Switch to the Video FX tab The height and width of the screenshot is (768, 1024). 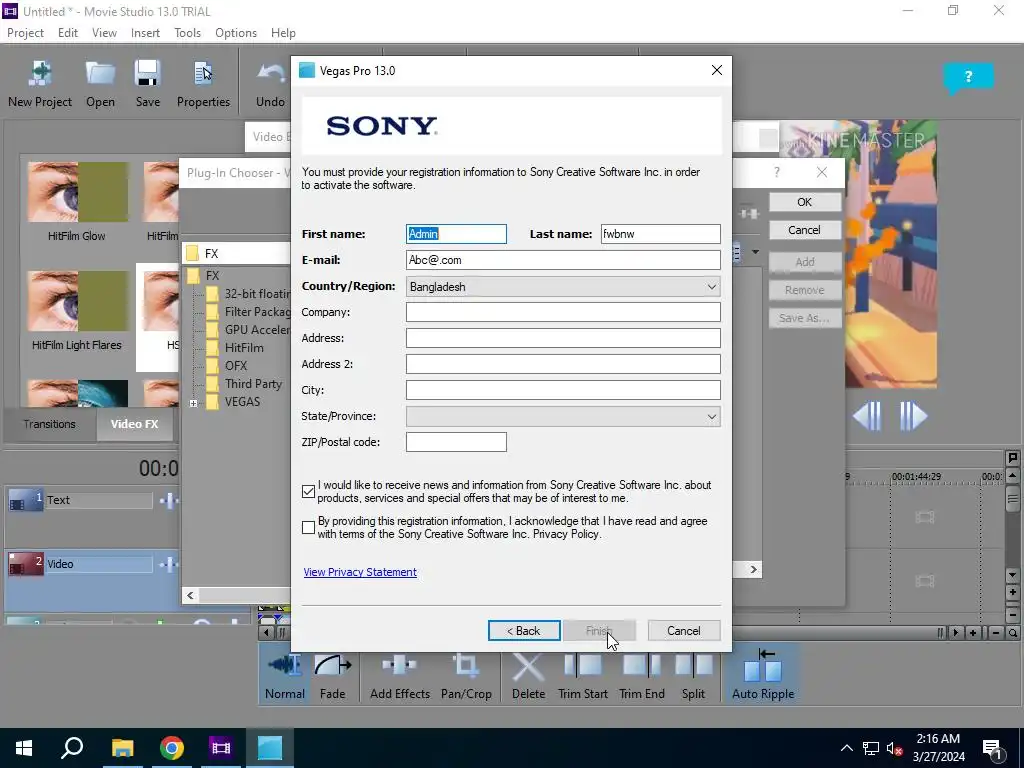tap(135, 424)
